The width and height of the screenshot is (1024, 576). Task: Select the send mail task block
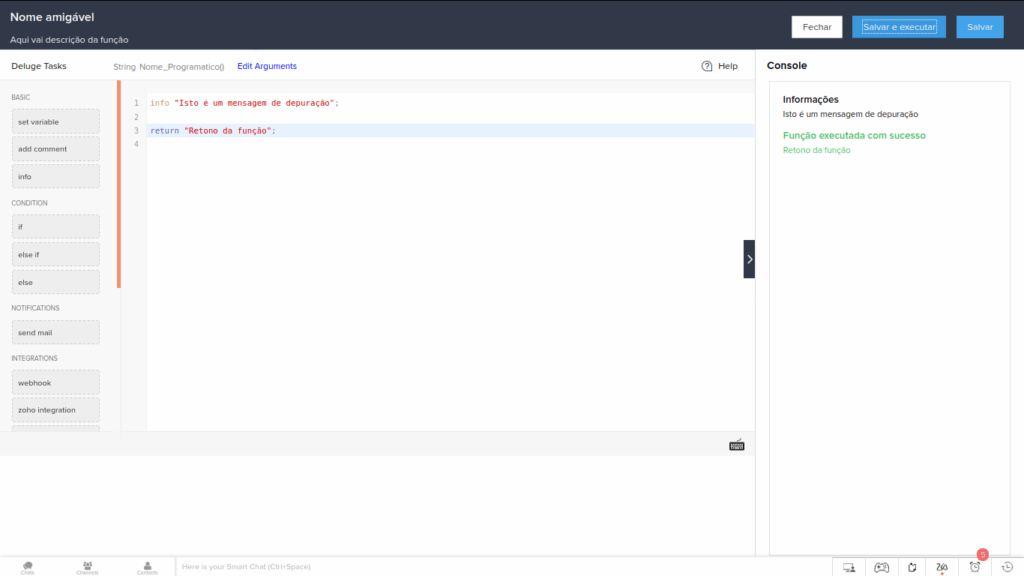tap(56, 332)
